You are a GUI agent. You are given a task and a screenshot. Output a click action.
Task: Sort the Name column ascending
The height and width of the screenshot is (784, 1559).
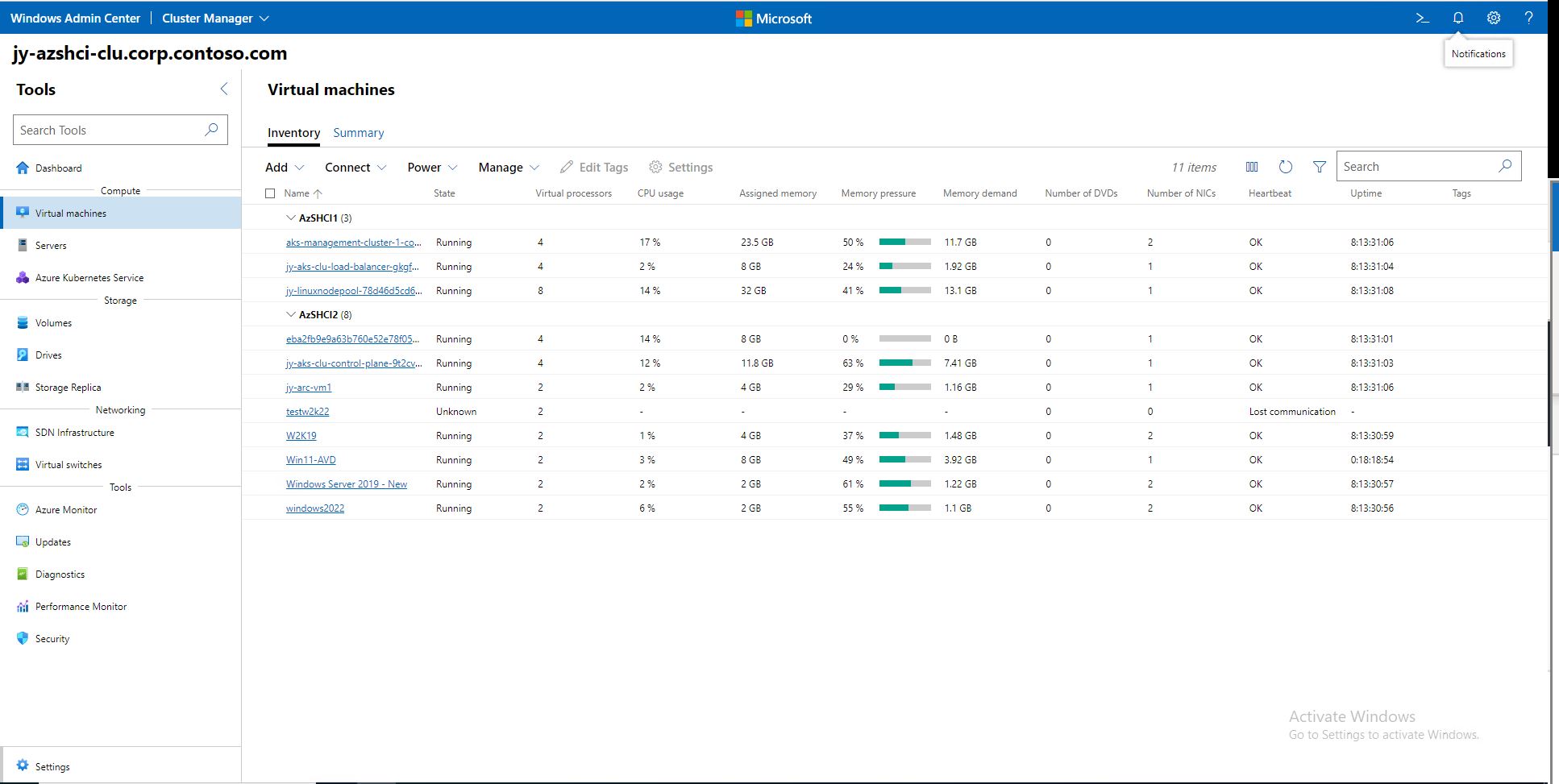click(297, 193)
